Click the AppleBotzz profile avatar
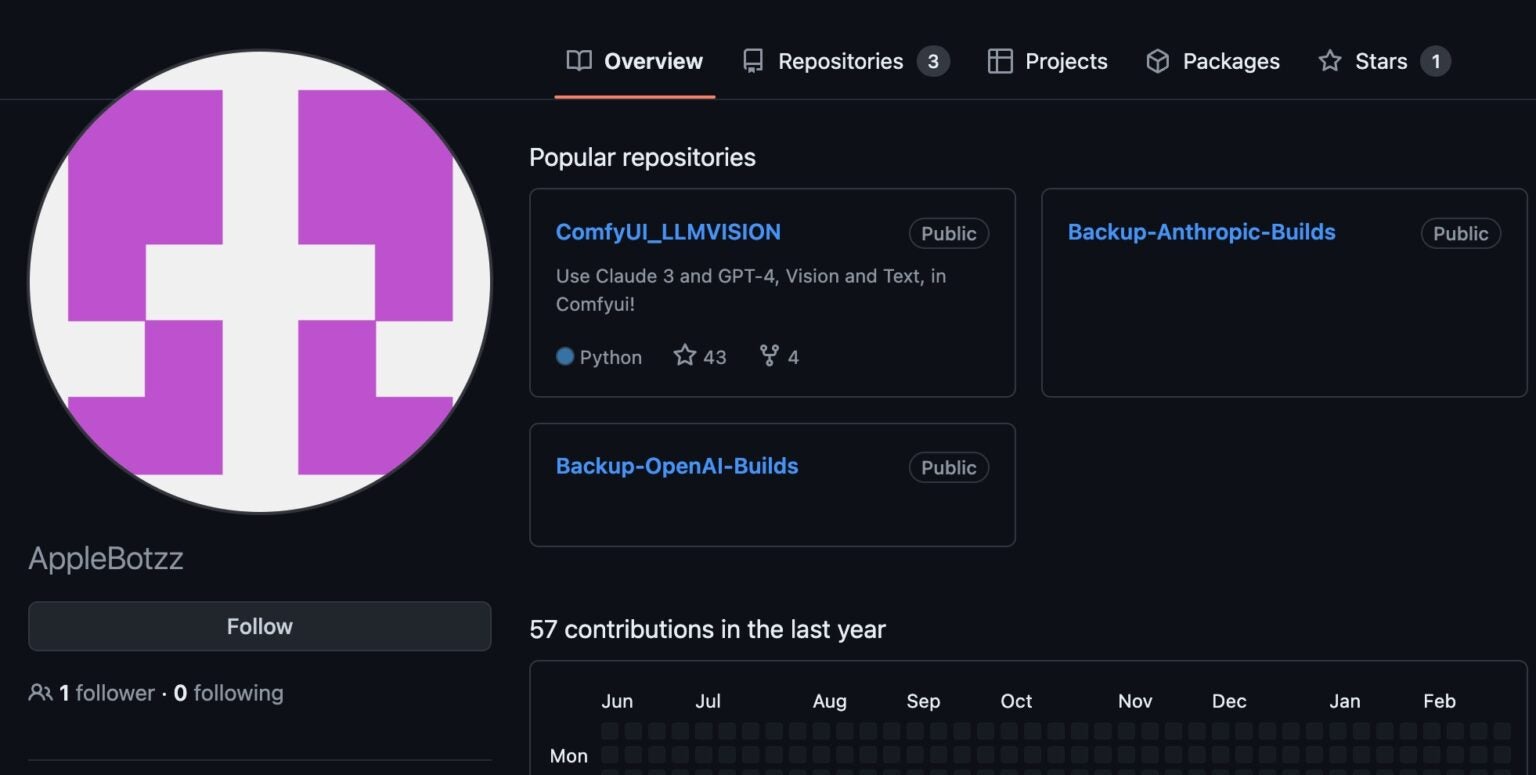The width and height of the screenshot is (1536, 775). [x=260, y=282]
